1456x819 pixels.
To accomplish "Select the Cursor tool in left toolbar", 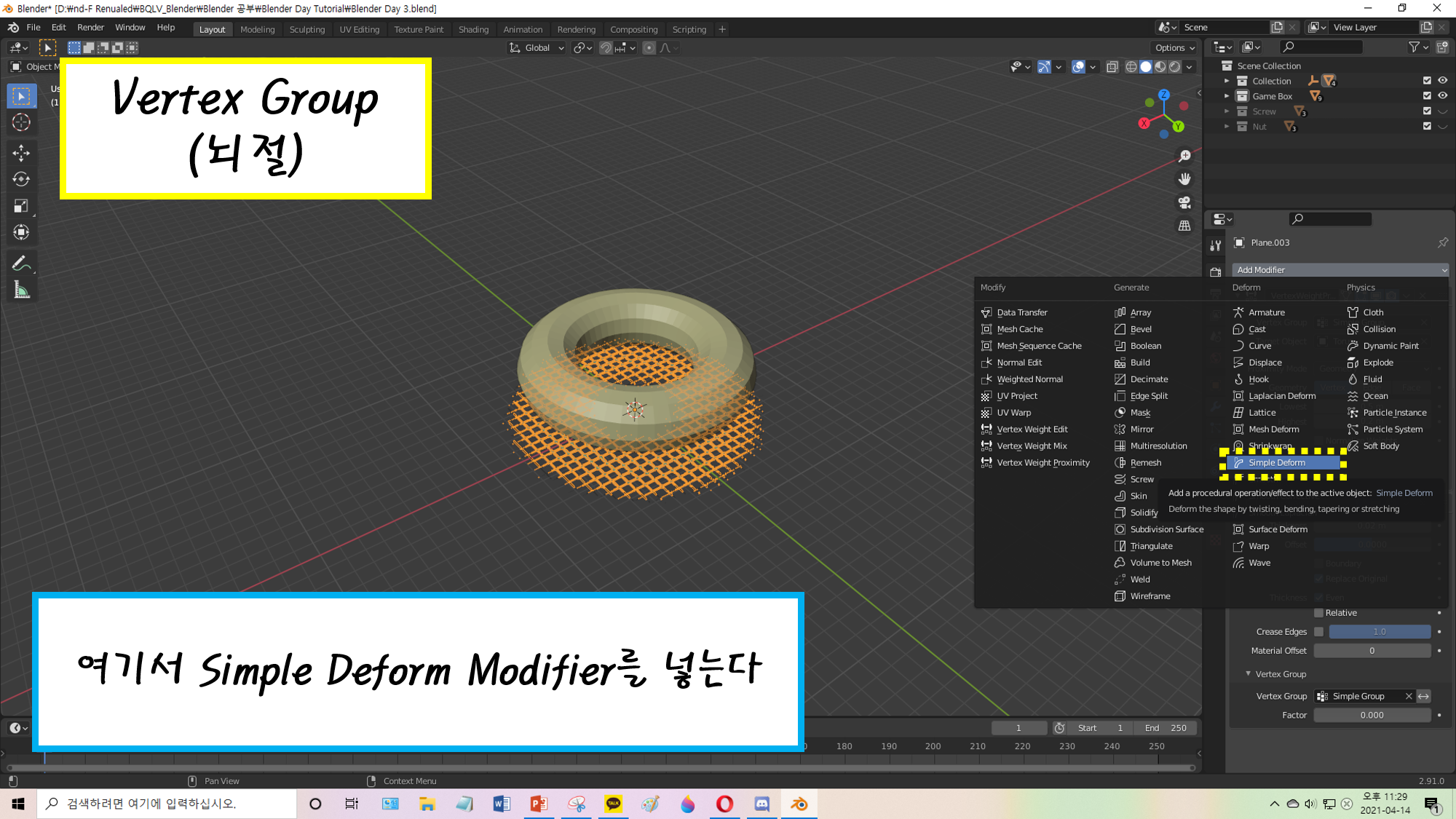I will pyautogui.click(x=21, y=122).
